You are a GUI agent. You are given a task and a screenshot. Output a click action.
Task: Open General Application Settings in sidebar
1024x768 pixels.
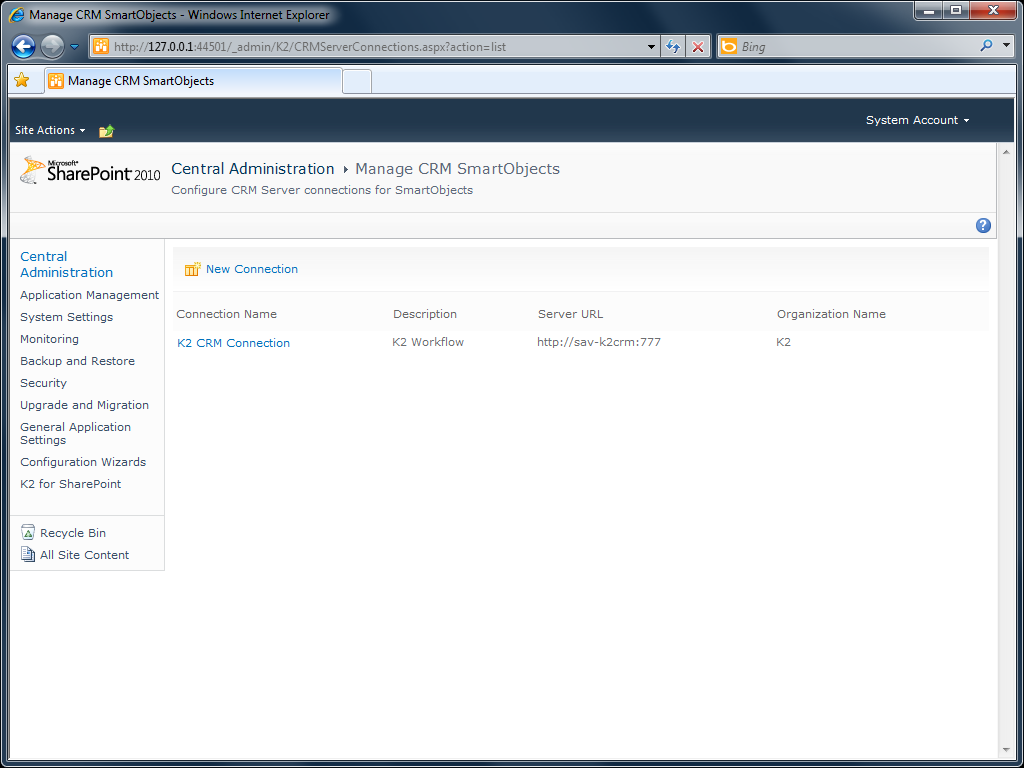76,434
